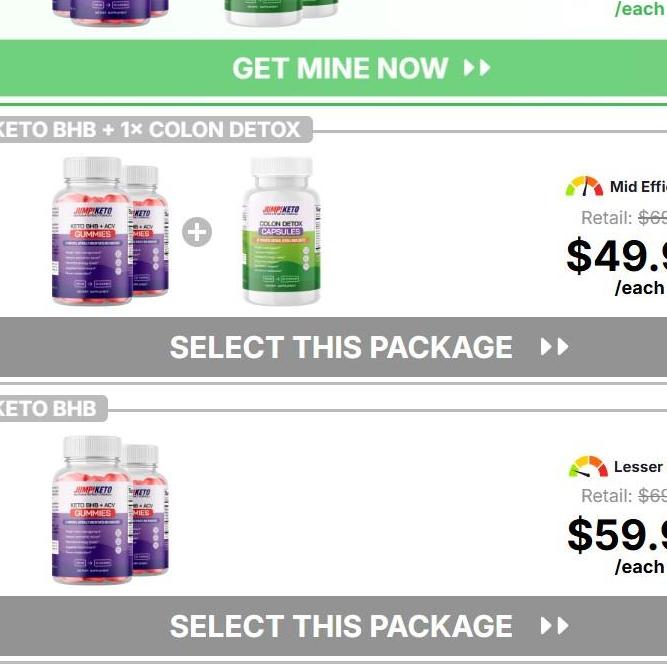667x667 pixels.
Task: Click the KETO BHB gray label tab
Action: coord(48,408)
